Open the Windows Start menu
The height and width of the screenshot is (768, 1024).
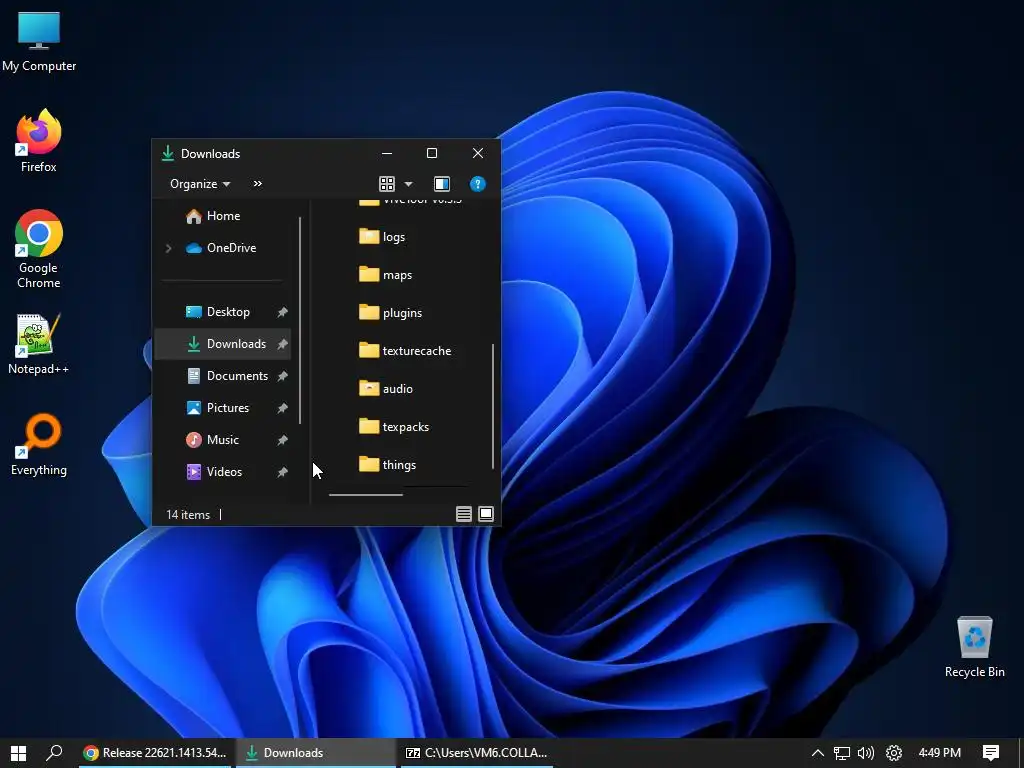click(18, 753)
